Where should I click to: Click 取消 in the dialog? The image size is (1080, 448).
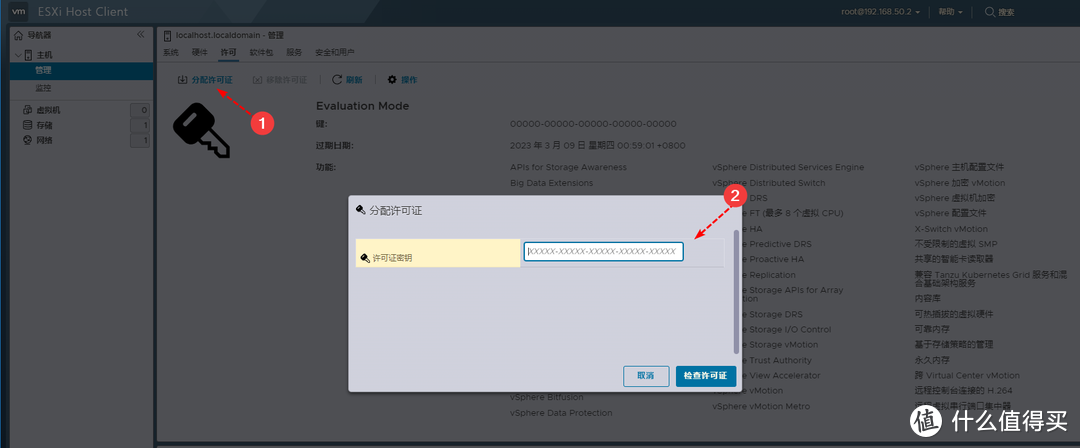tap(645, 376)
